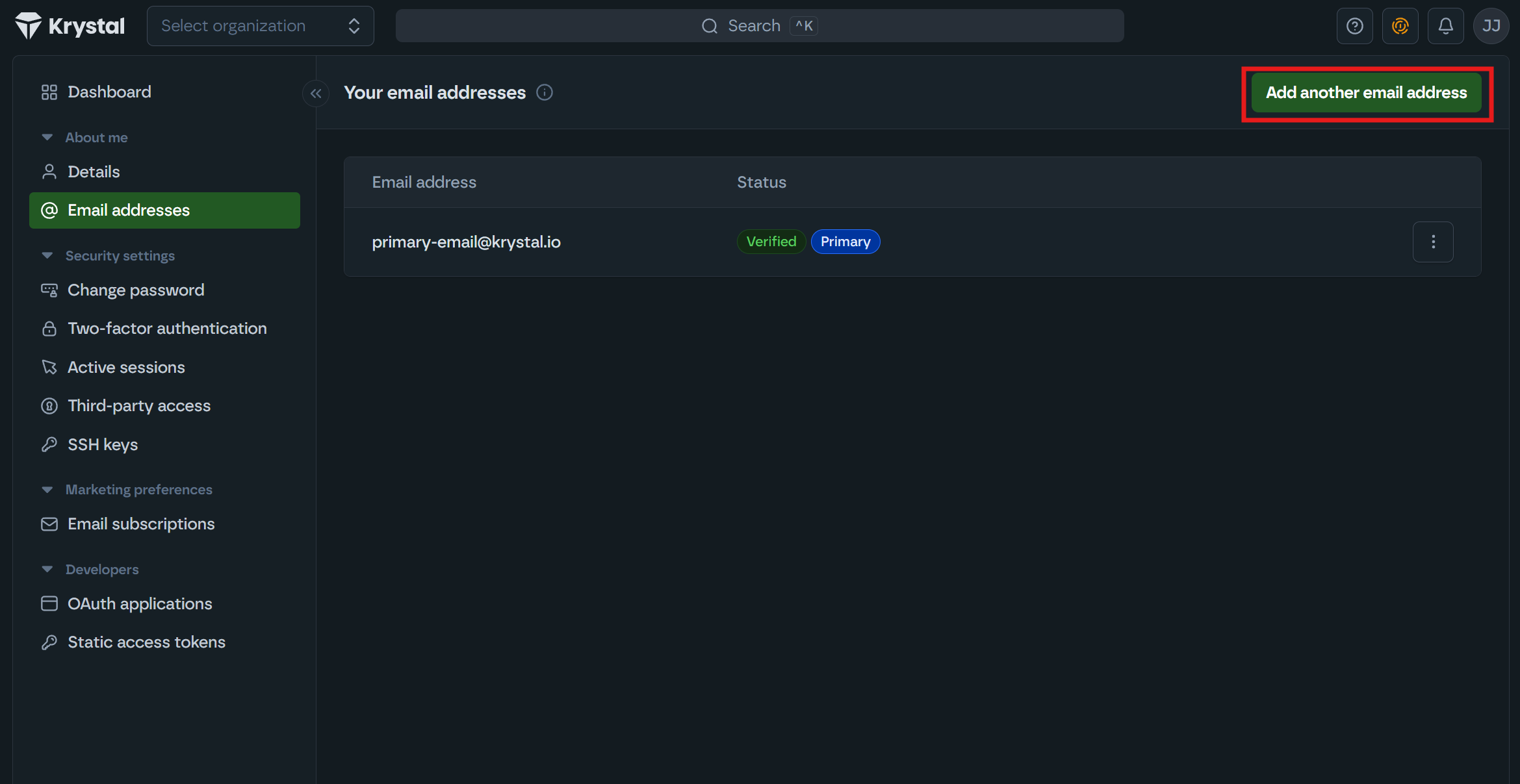Viewport: 1520px width, 784px height.
Task: Click the Krystal logo
Action: coord(70,26)
